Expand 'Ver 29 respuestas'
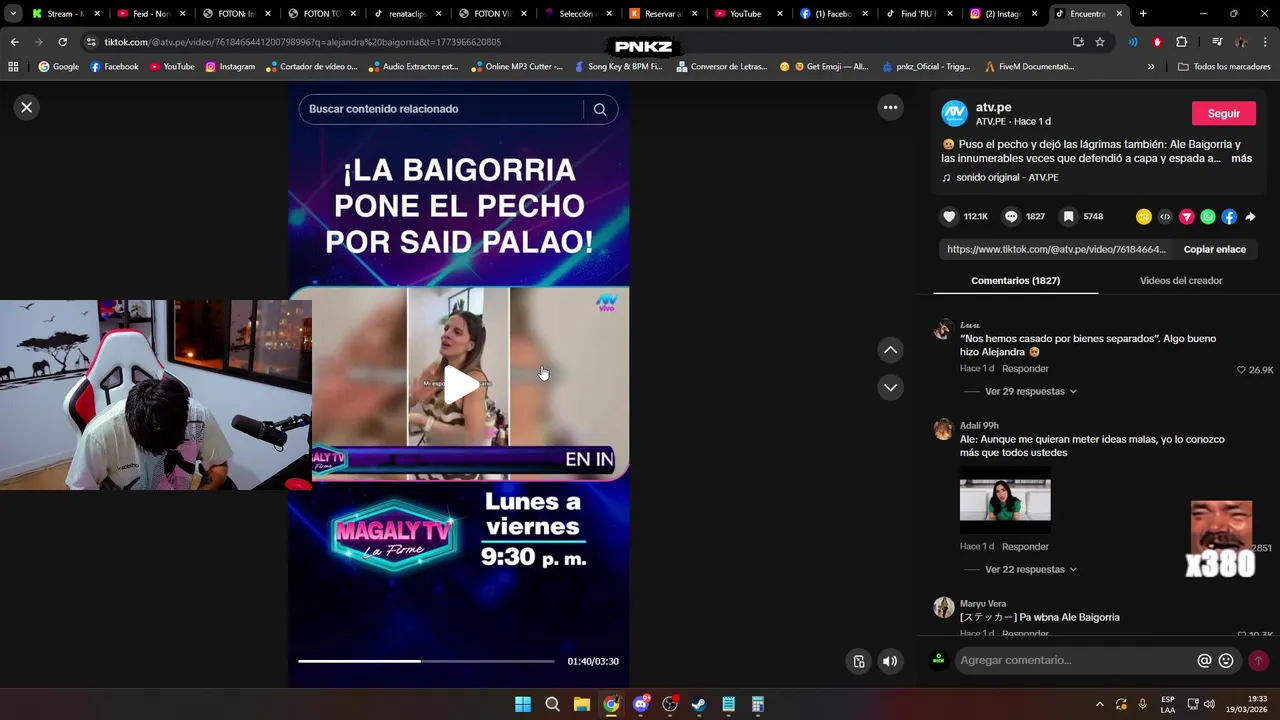 [x=1030, y=391]
